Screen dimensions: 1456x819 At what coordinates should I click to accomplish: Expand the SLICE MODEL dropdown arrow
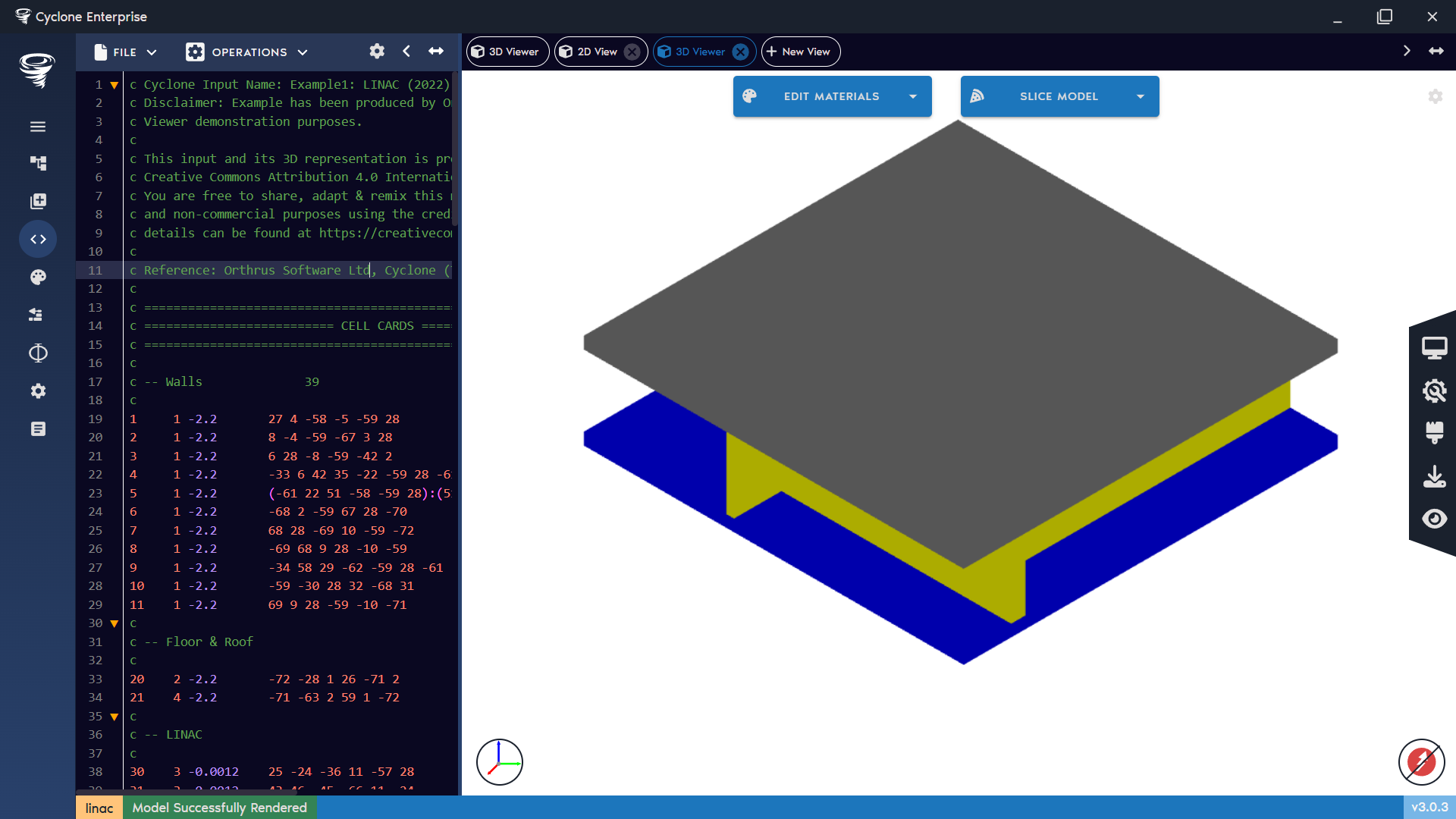1141,96
